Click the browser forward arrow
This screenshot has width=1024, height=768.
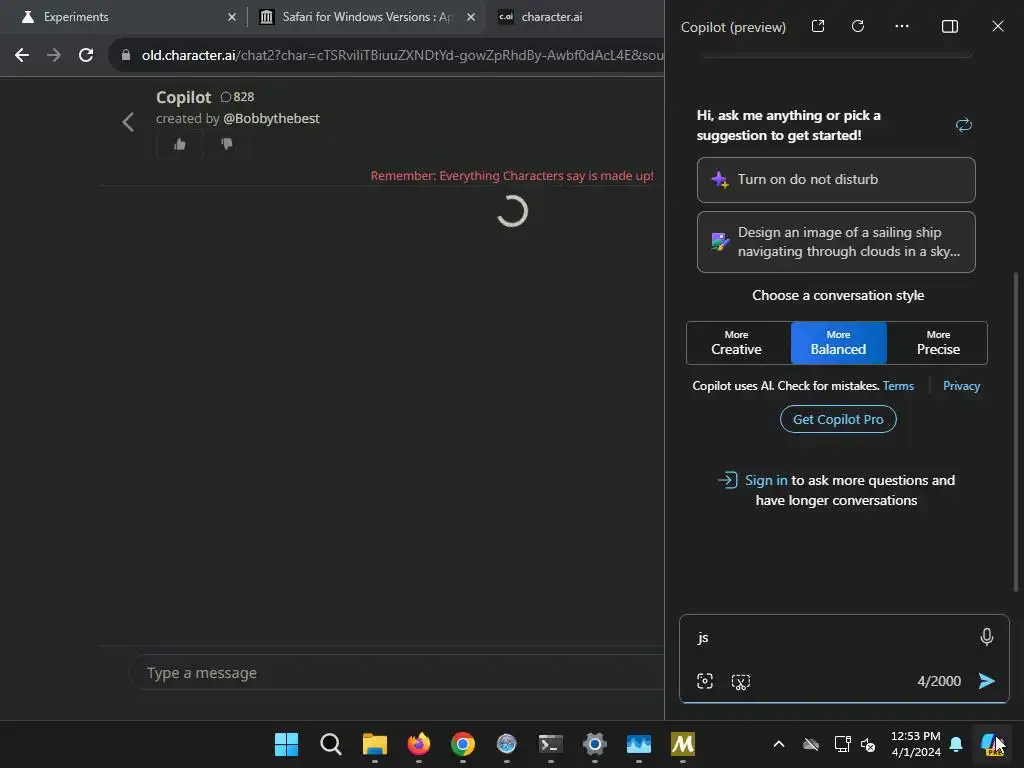click(54, 56)
